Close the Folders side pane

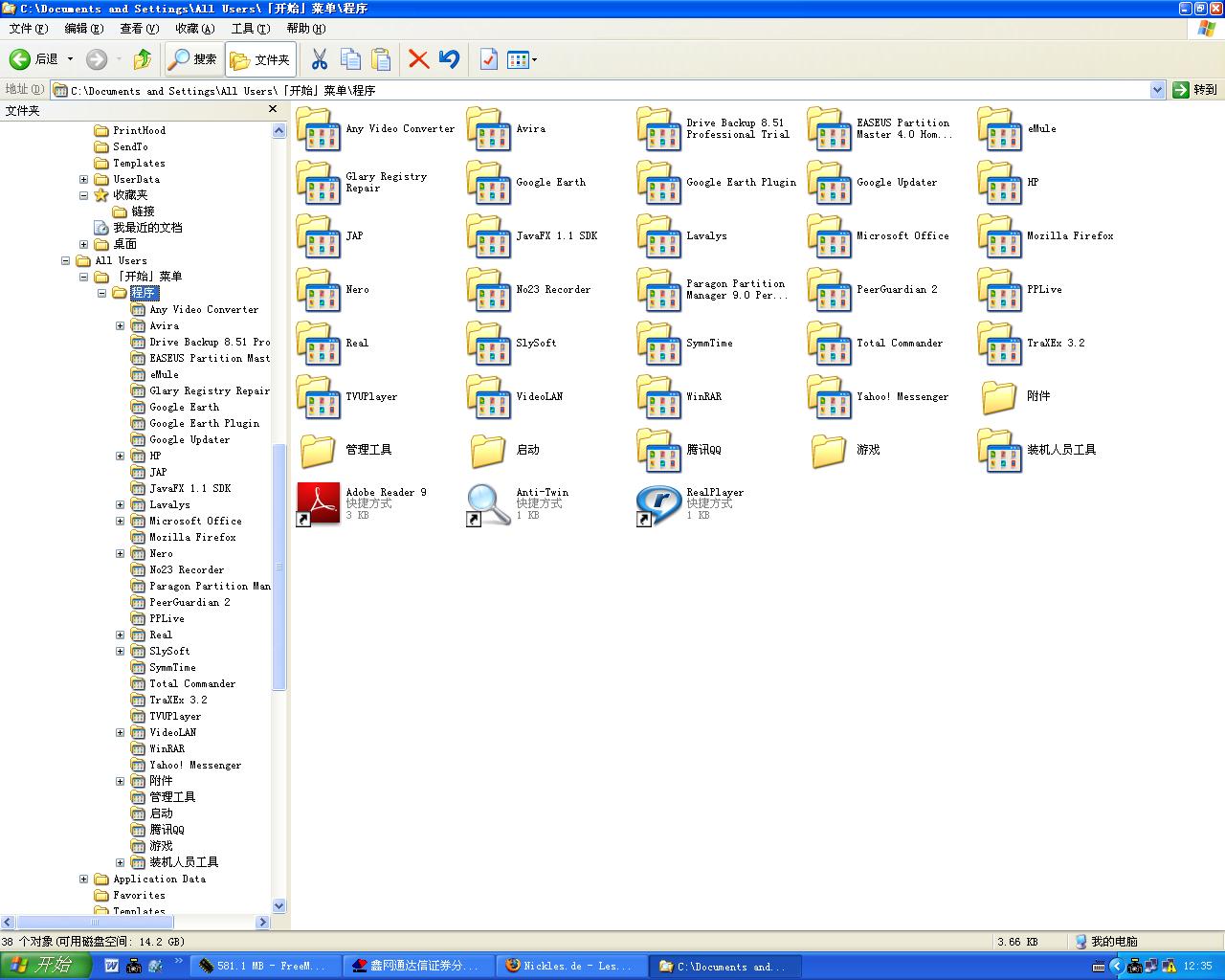click(273, 110)
